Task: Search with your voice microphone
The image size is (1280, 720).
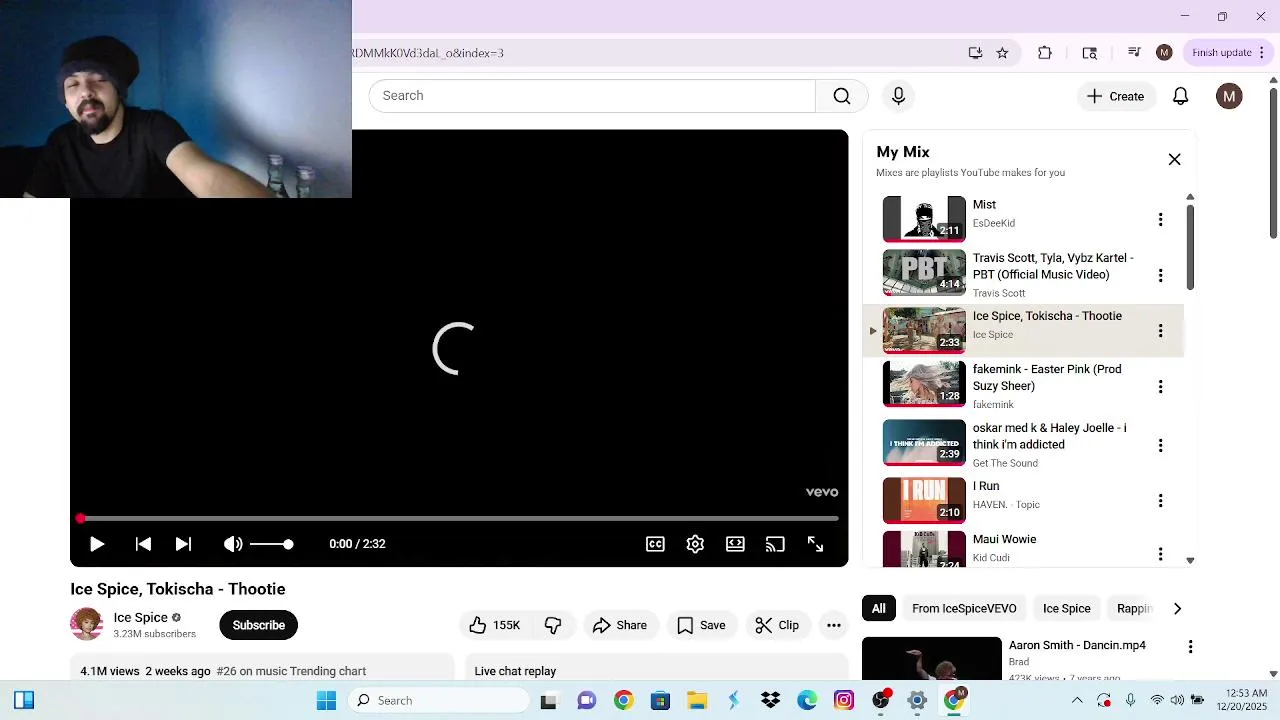Action: coord(898,96)
